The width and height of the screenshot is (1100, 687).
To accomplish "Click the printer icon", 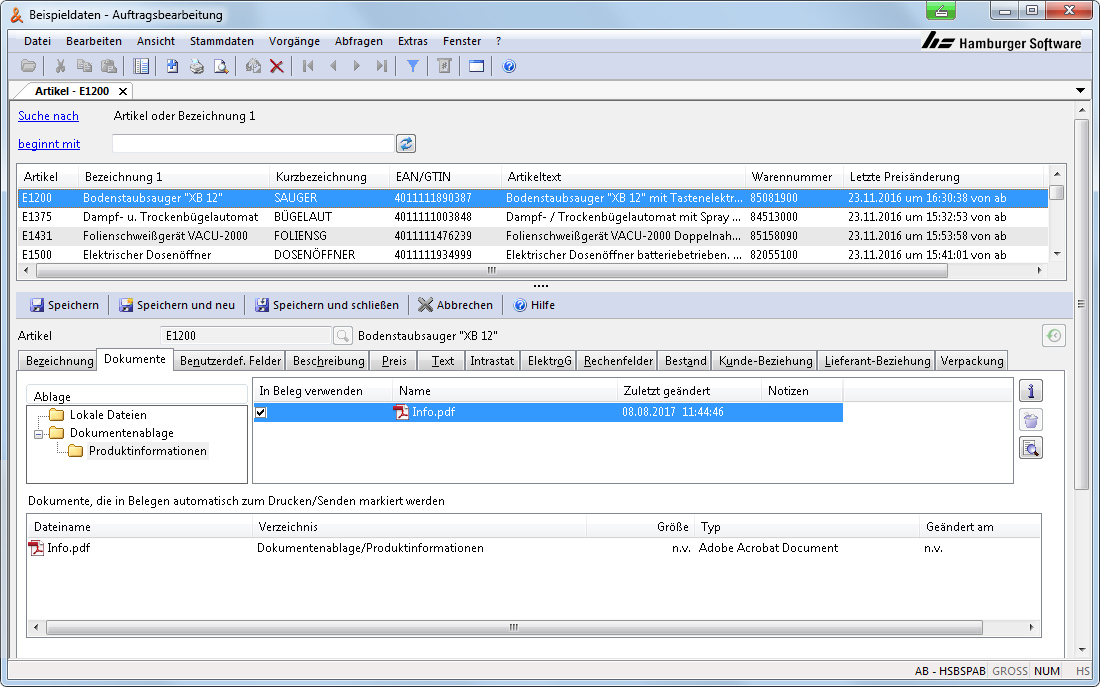I will tap(196, 67).
